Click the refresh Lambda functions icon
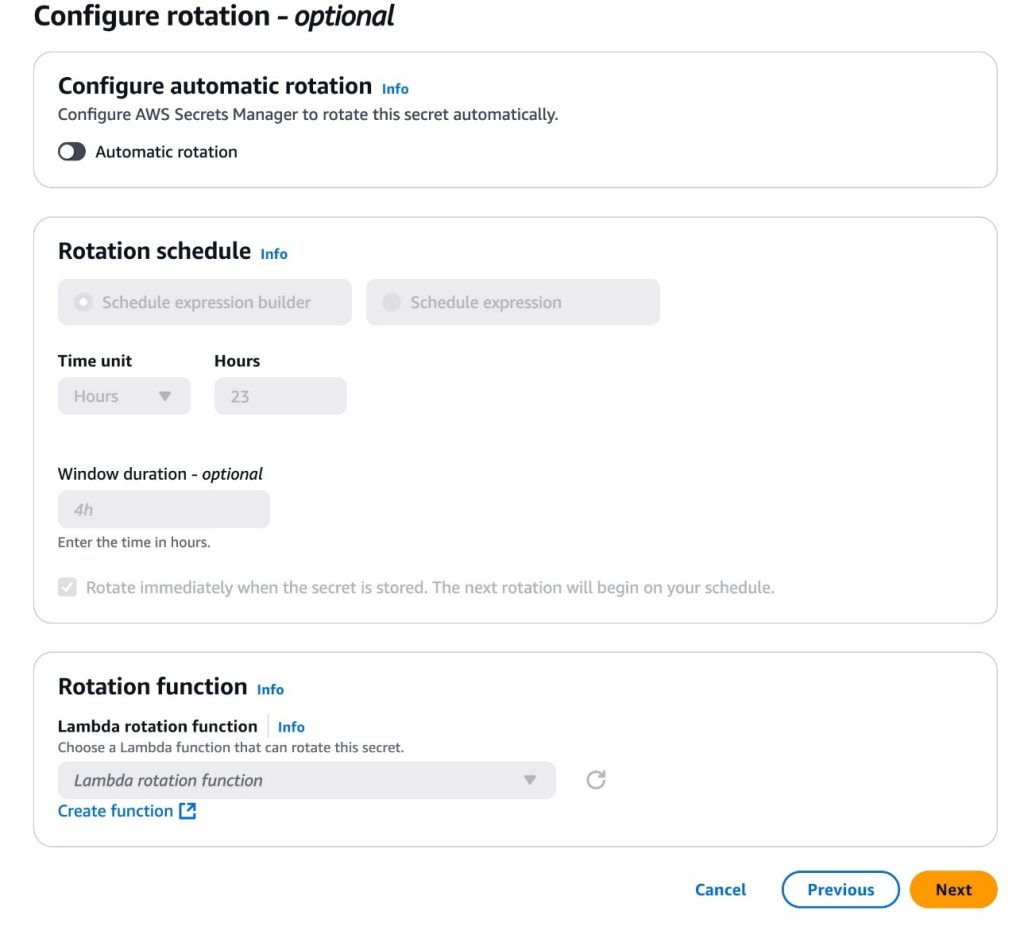This screenshot has height=942, width=1024. pyautogui.click(x=596, y=779)
